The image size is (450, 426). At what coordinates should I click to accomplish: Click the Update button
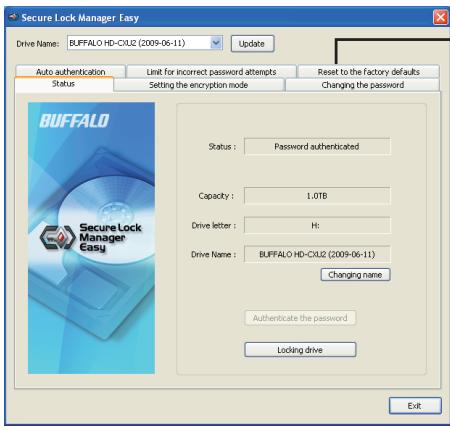click(252, 44)
